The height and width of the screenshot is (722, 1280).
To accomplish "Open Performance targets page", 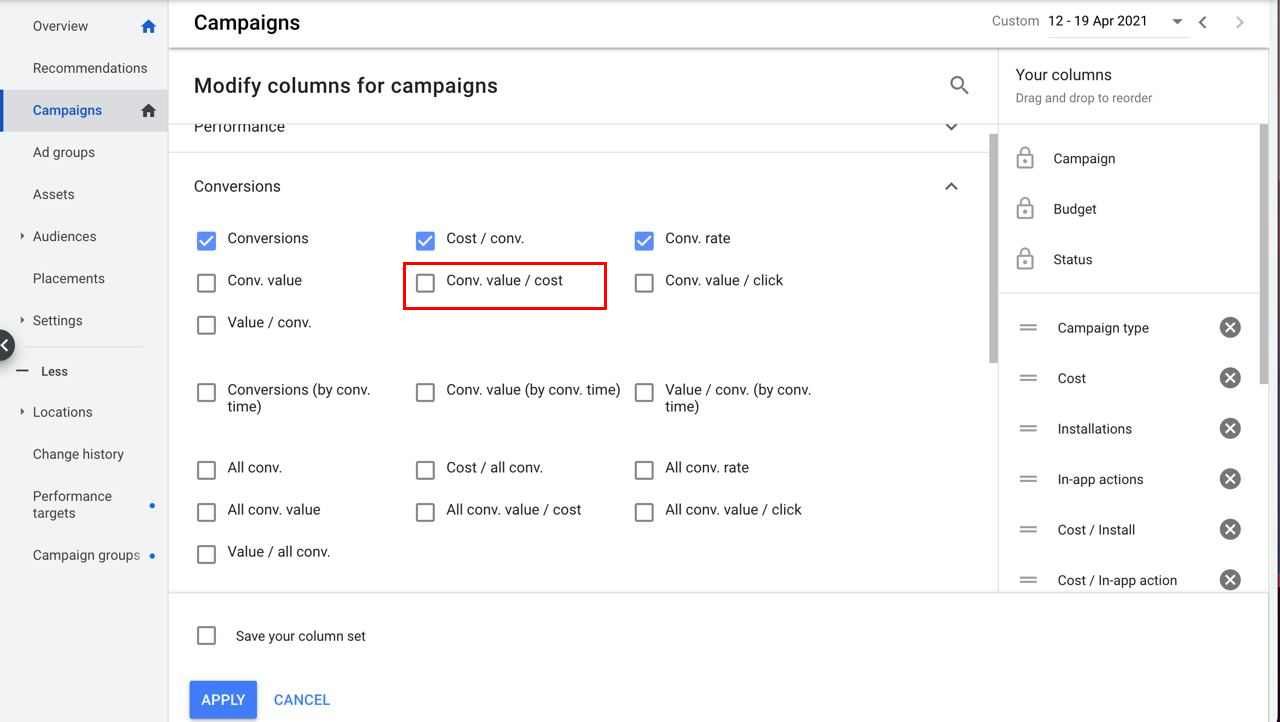I will [72, 504].
